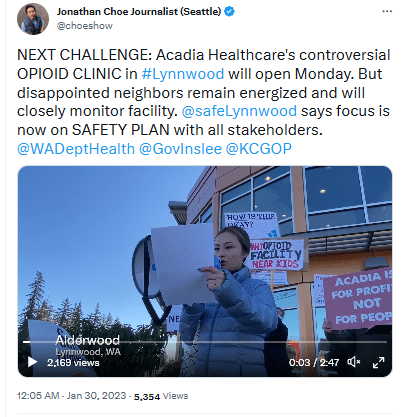
Task: Play the embedded video
Action: click(32, 362)
